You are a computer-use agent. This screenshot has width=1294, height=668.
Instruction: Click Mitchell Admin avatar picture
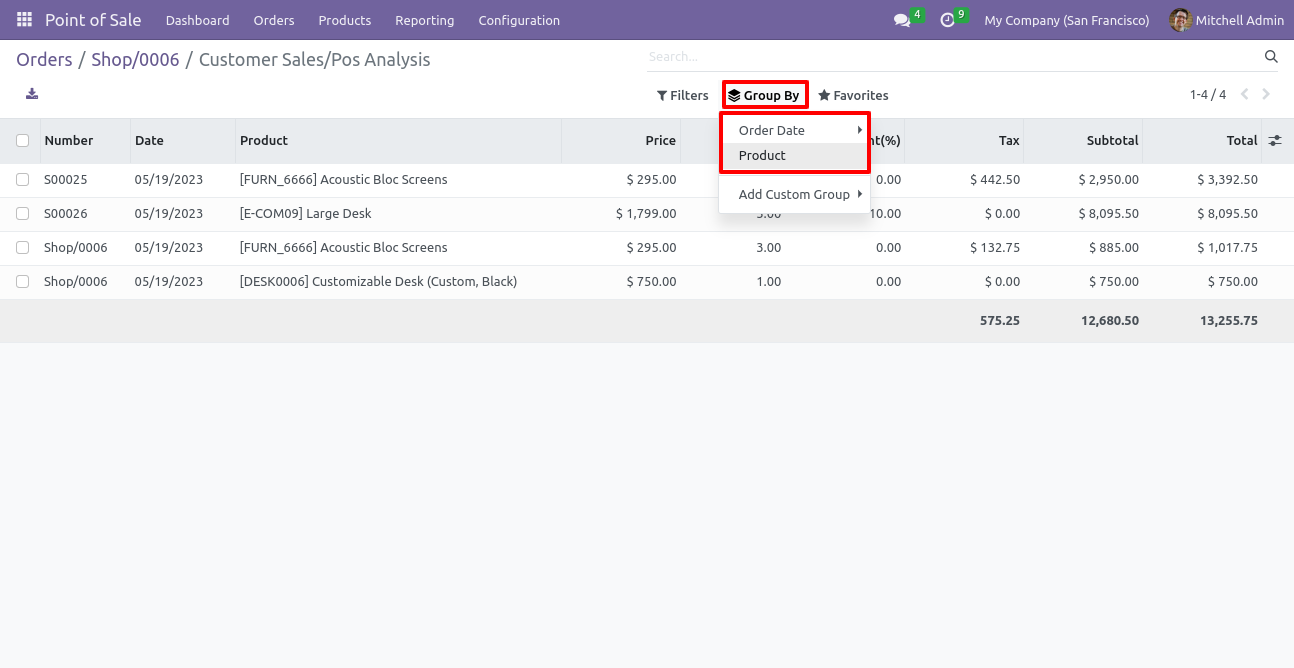pyautogui.click(x=1180, y=20)
